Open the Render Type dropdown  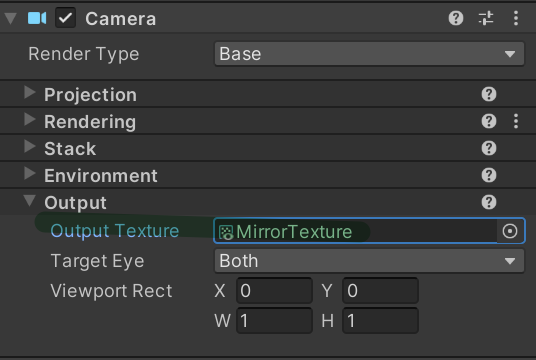click(x=369, y=54)
